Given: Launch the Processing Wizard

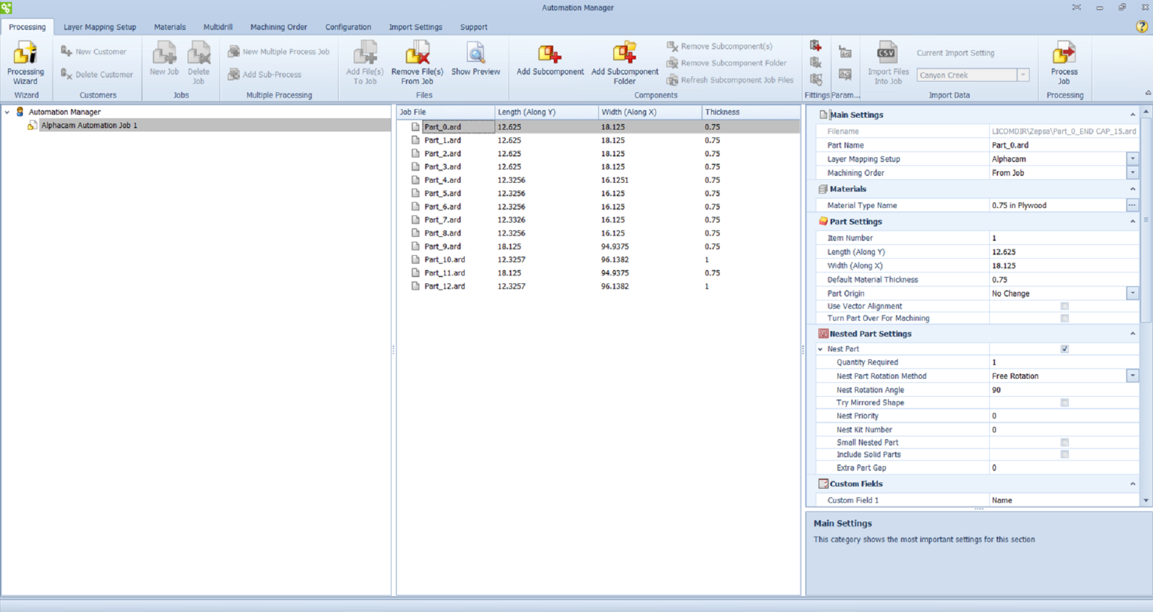Looking at the screenshot, I should (25, 62).
